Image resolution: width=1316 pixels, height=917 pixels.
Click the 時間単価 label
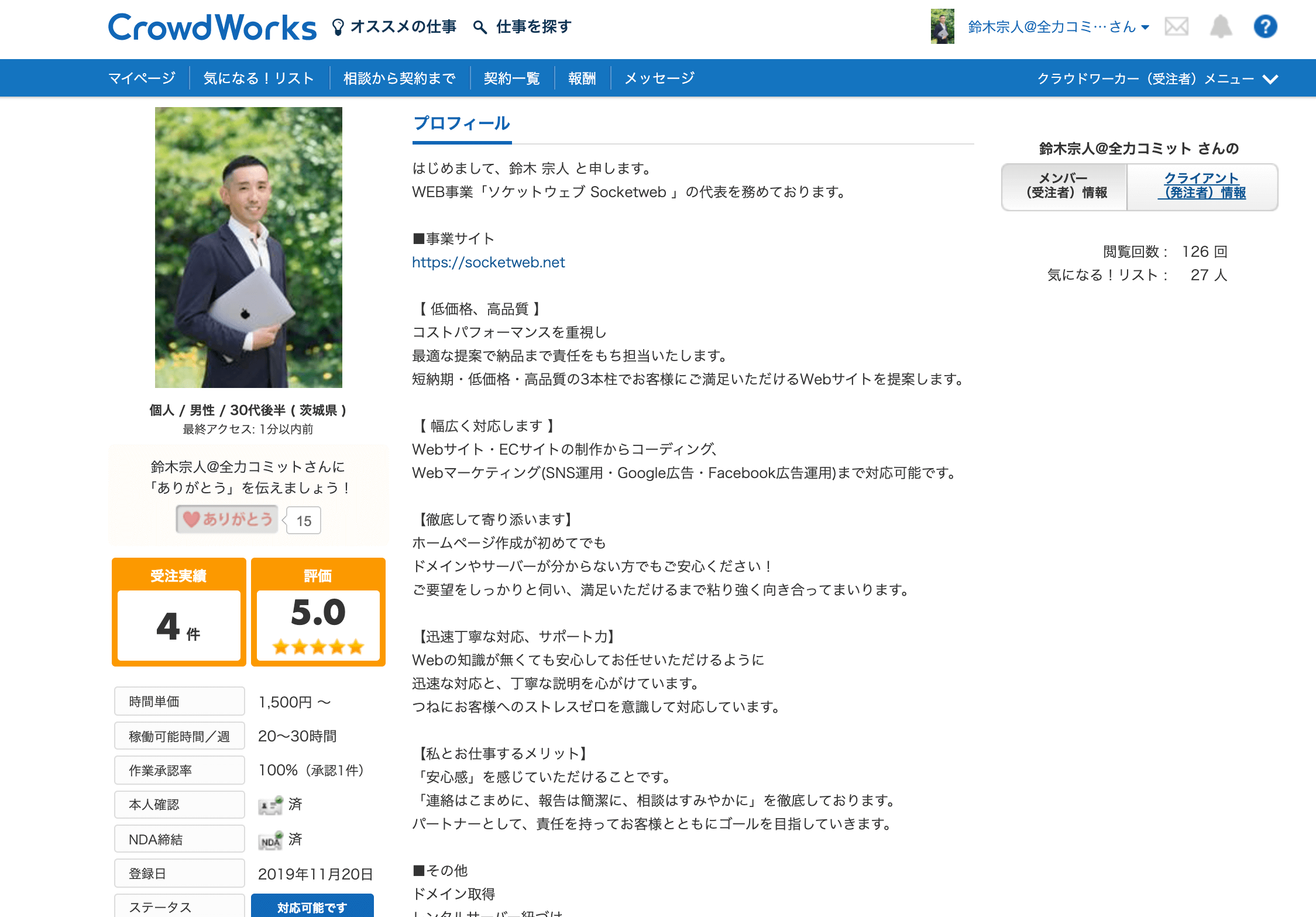pos(180,701)
